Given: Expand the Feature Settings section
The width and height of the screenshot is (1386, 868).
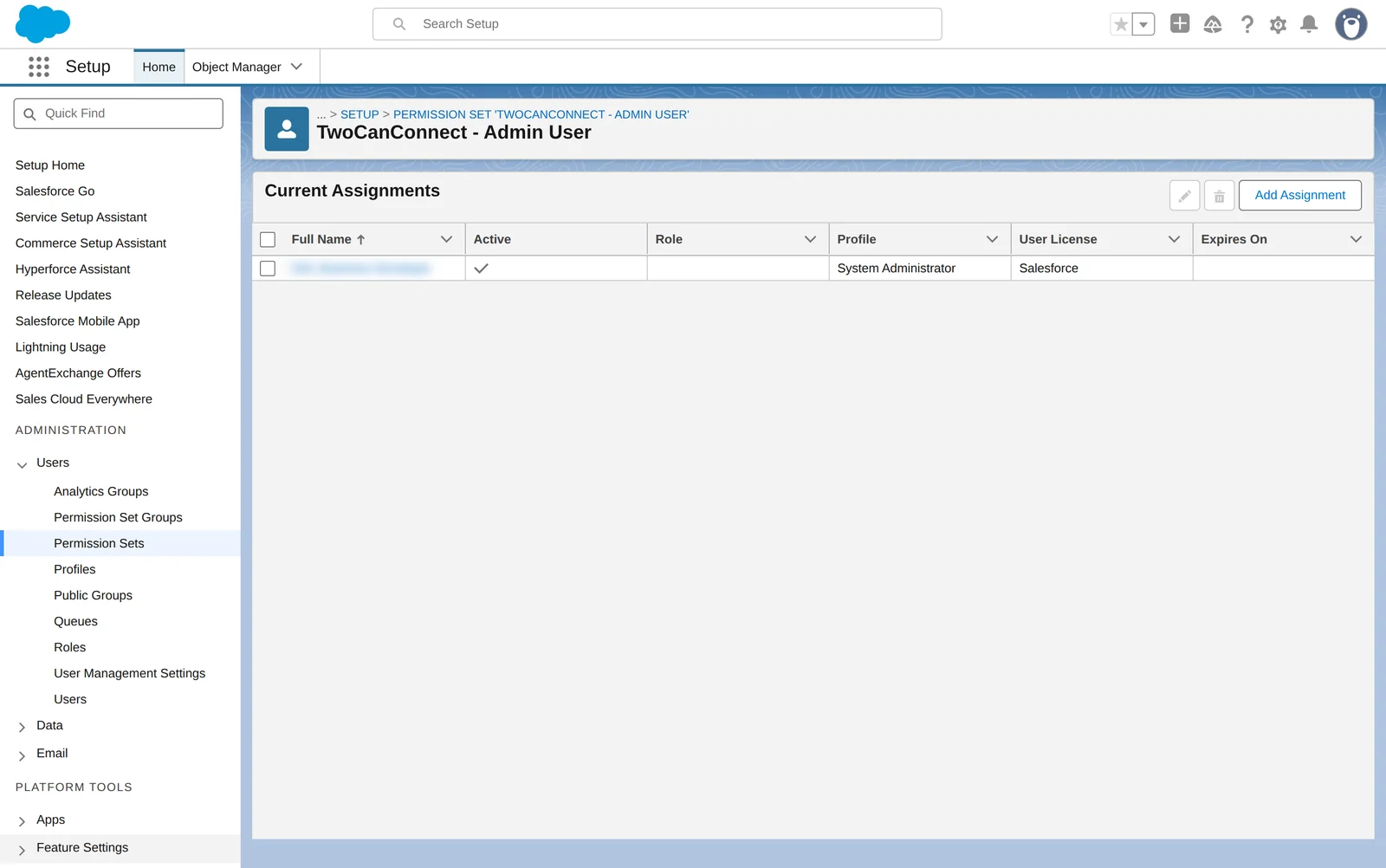Looking at the screenshot, I should click(22, 850).
